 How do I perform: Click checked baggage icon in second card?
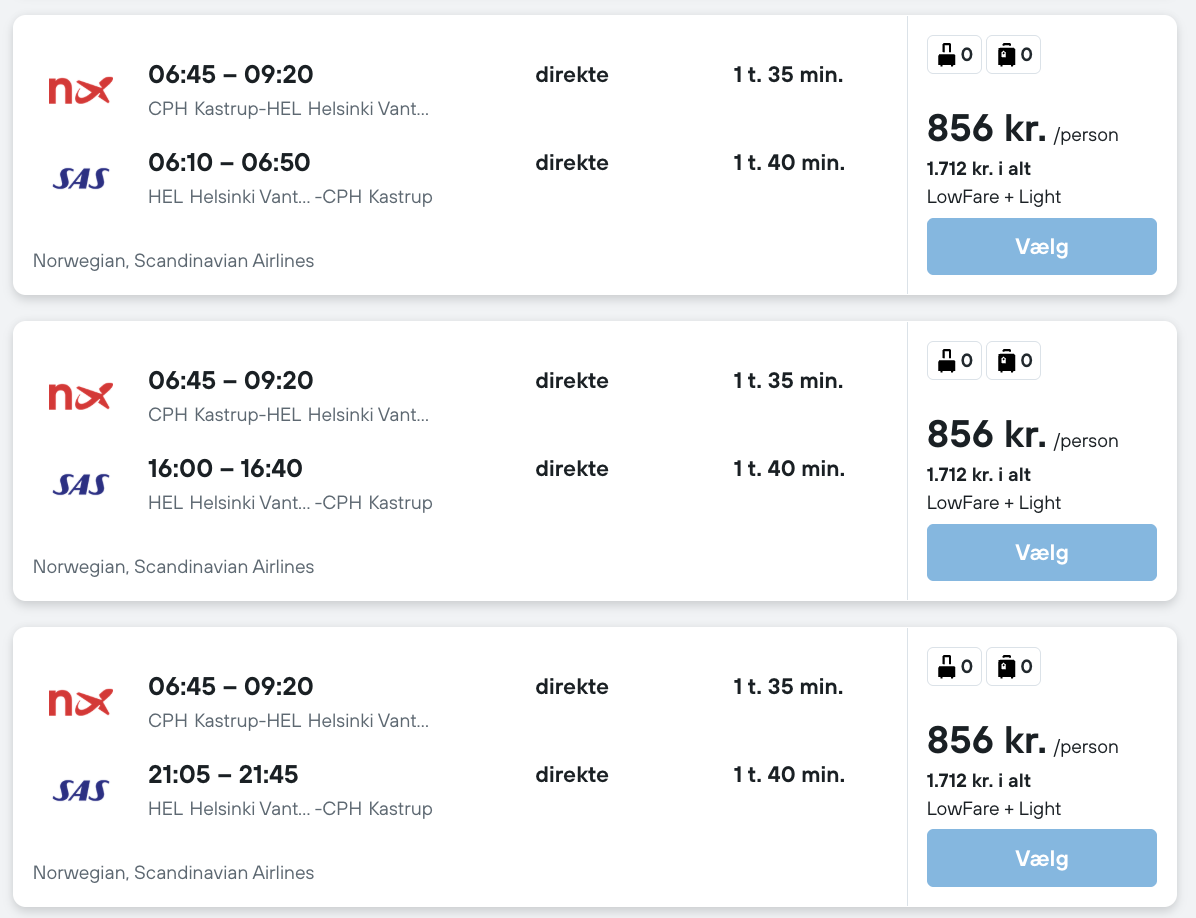pyautogui.click(x=1006, y=362)
